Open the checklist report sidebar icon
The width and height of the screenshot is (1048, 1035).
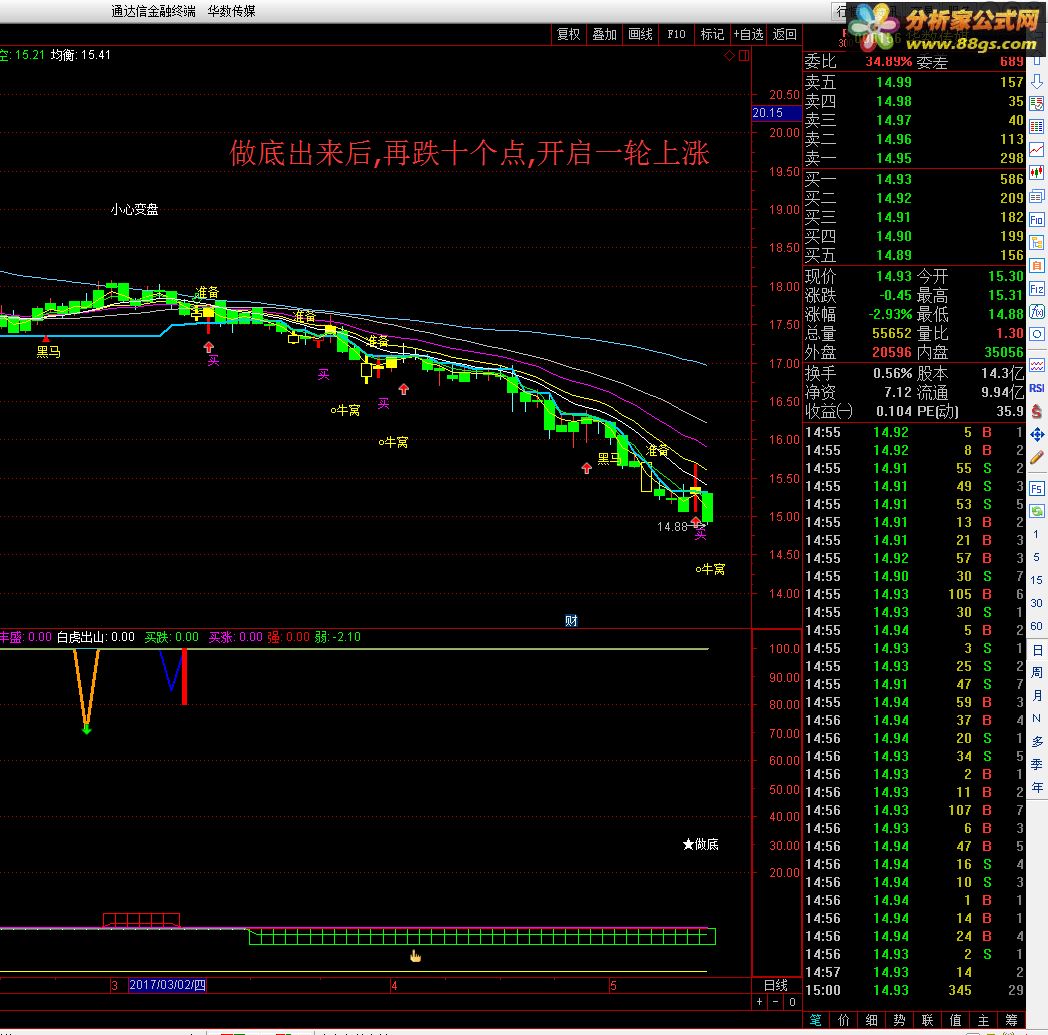coord(1037,104)
